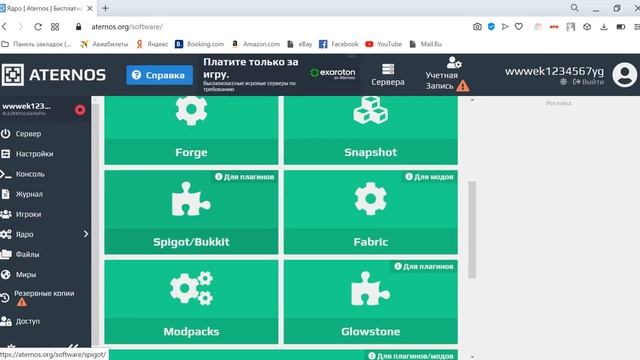Open the browser speed dial grid
640x360 pixels.
point(55,27)
